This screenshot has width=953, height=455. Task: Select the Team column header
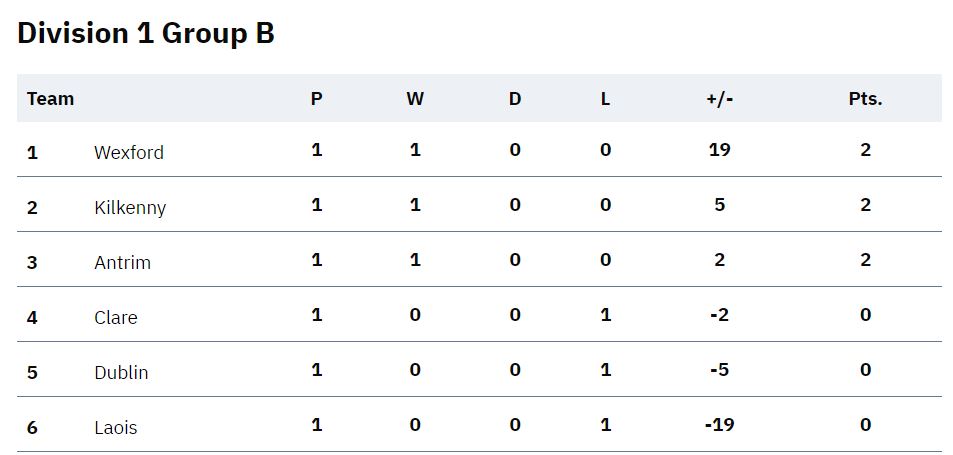click(50, 98)
